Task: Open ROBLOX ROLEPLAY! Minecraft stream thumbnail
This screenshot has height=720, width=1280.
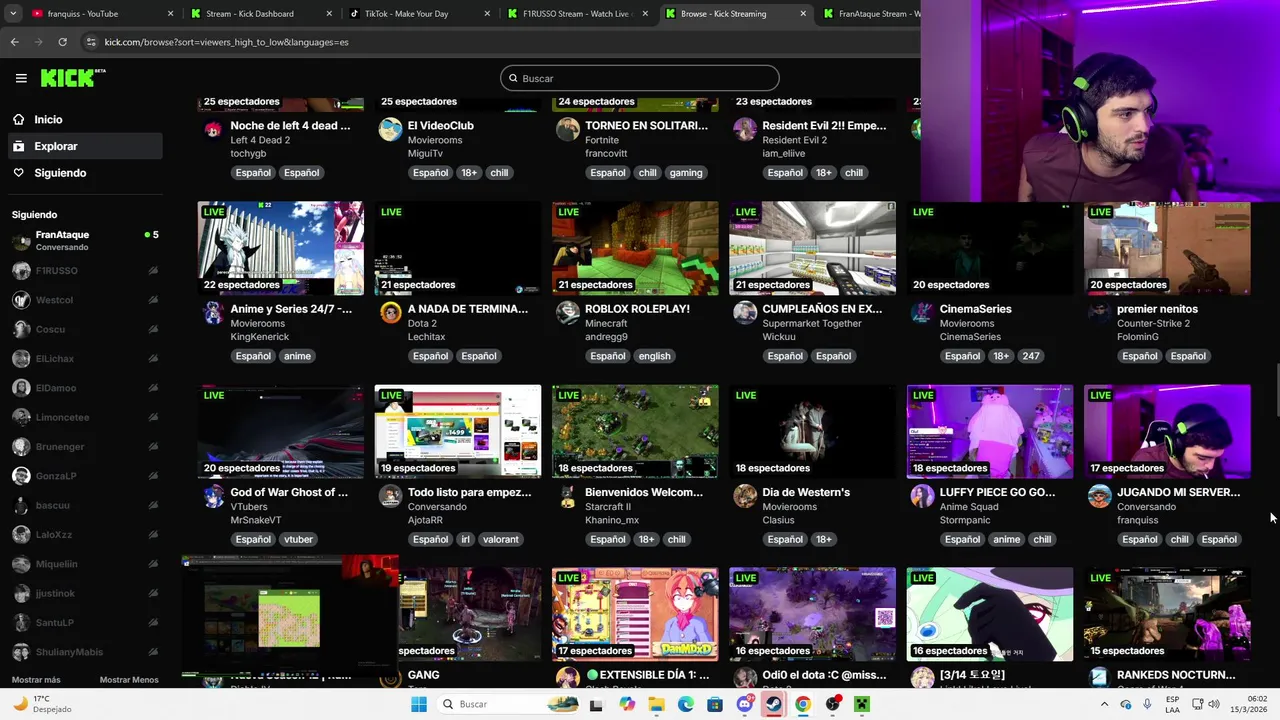Action: (635, 248)
